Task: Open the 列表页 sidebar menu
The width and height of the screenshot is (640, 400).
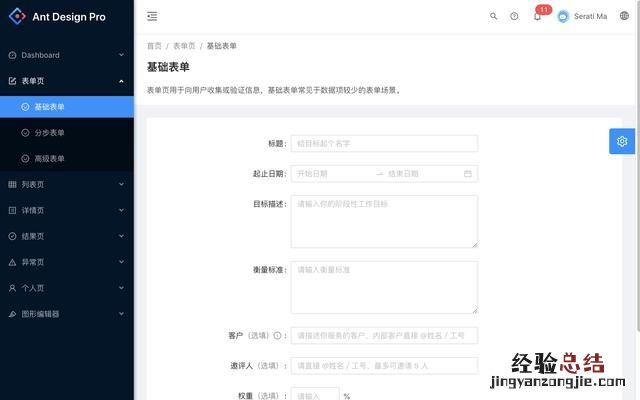Action: (x=67, y=184)
